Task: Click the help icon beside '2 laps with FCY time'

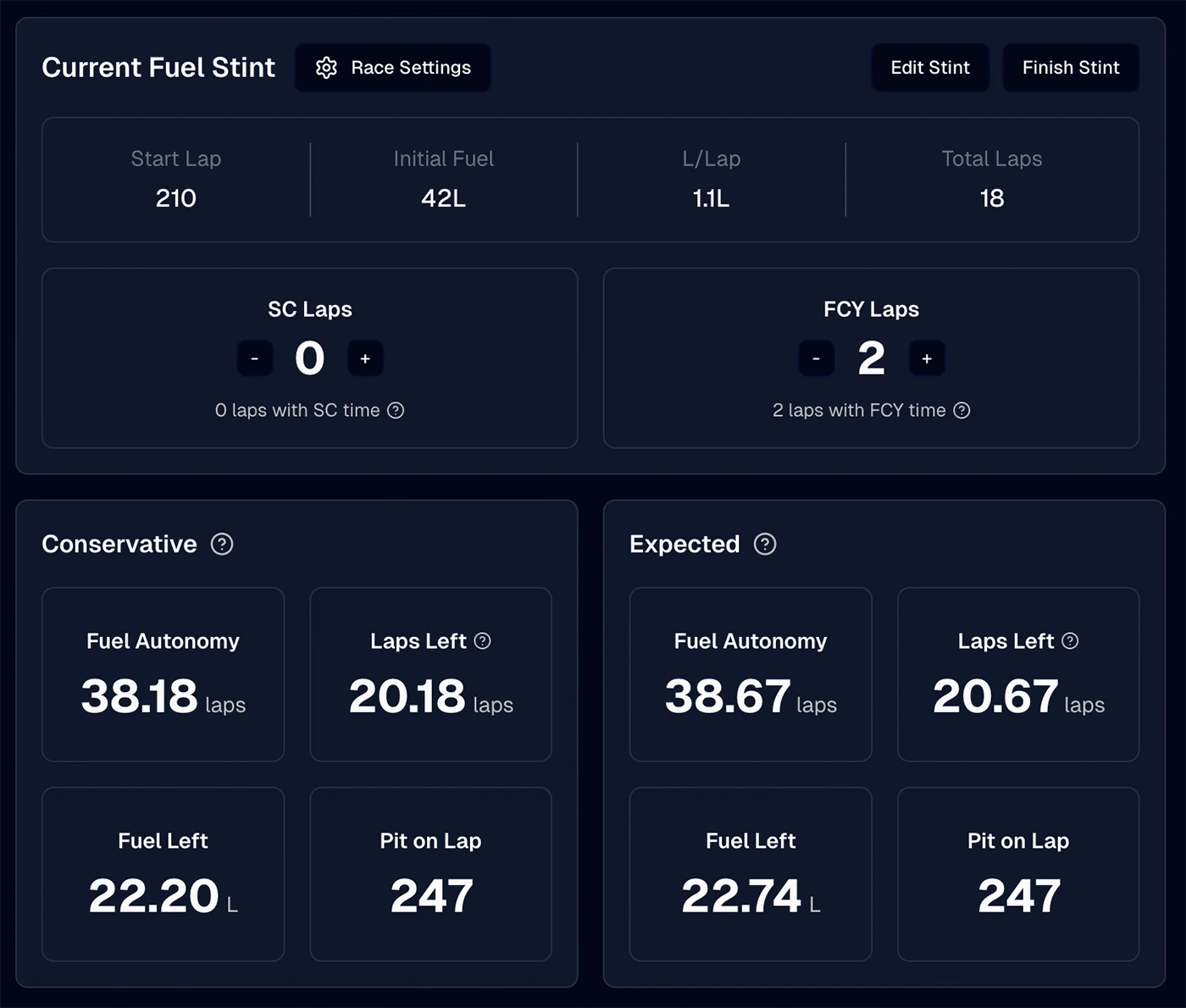Action: pos(962,410)
